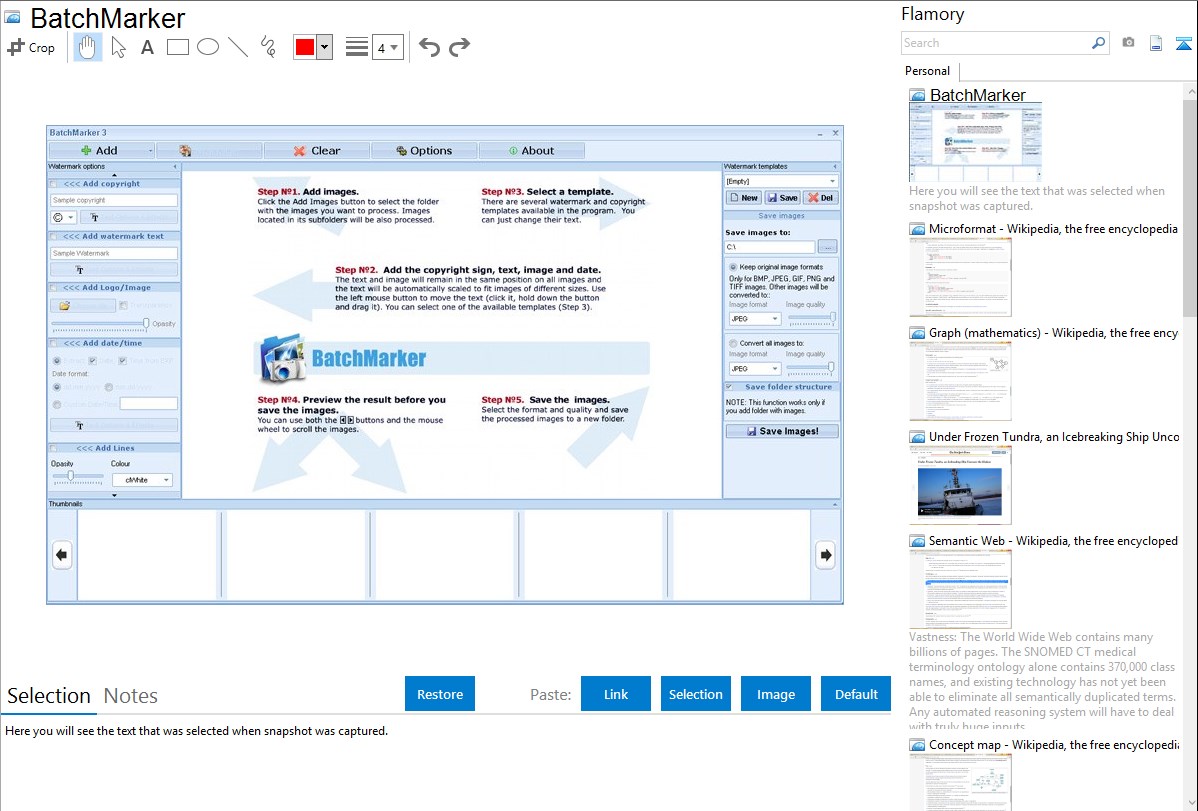
Task: Click the Paste Image button
Action: pyautogui.click(x=775, y=693)
